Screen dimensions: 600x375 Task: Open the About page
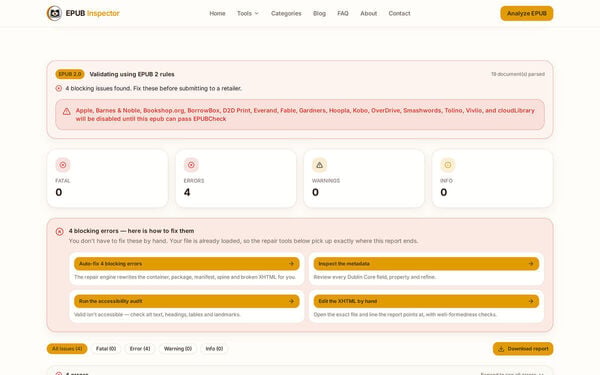pos(368,13)
